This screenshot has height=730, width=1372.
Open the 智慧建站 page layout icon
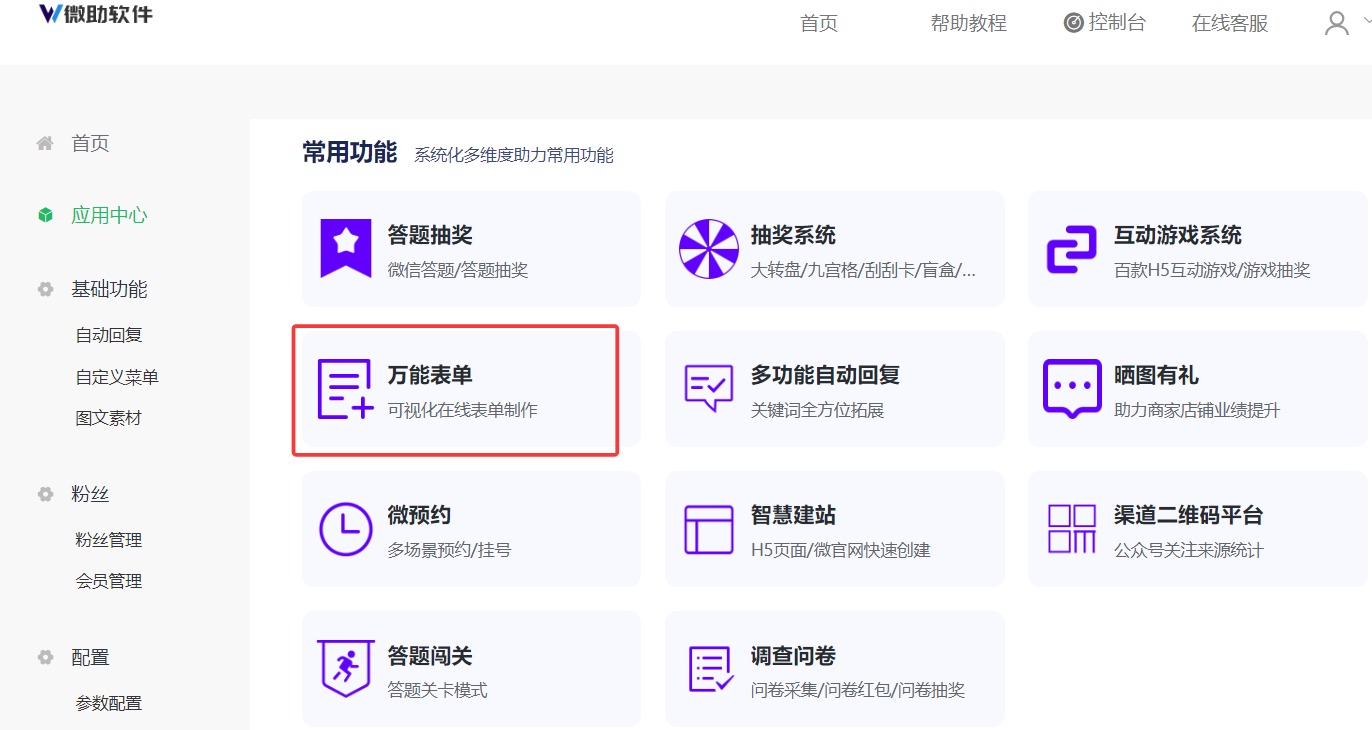[x=709, y=527]
